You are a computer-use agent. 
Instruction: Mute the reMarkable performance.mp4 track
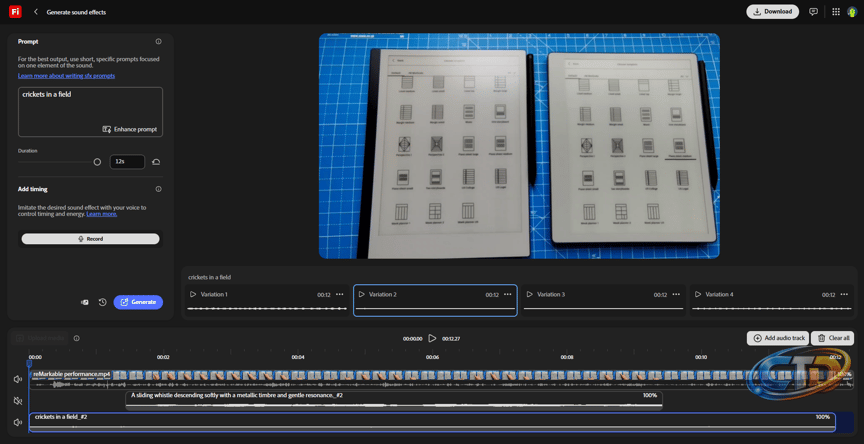(x=18, y=379)
